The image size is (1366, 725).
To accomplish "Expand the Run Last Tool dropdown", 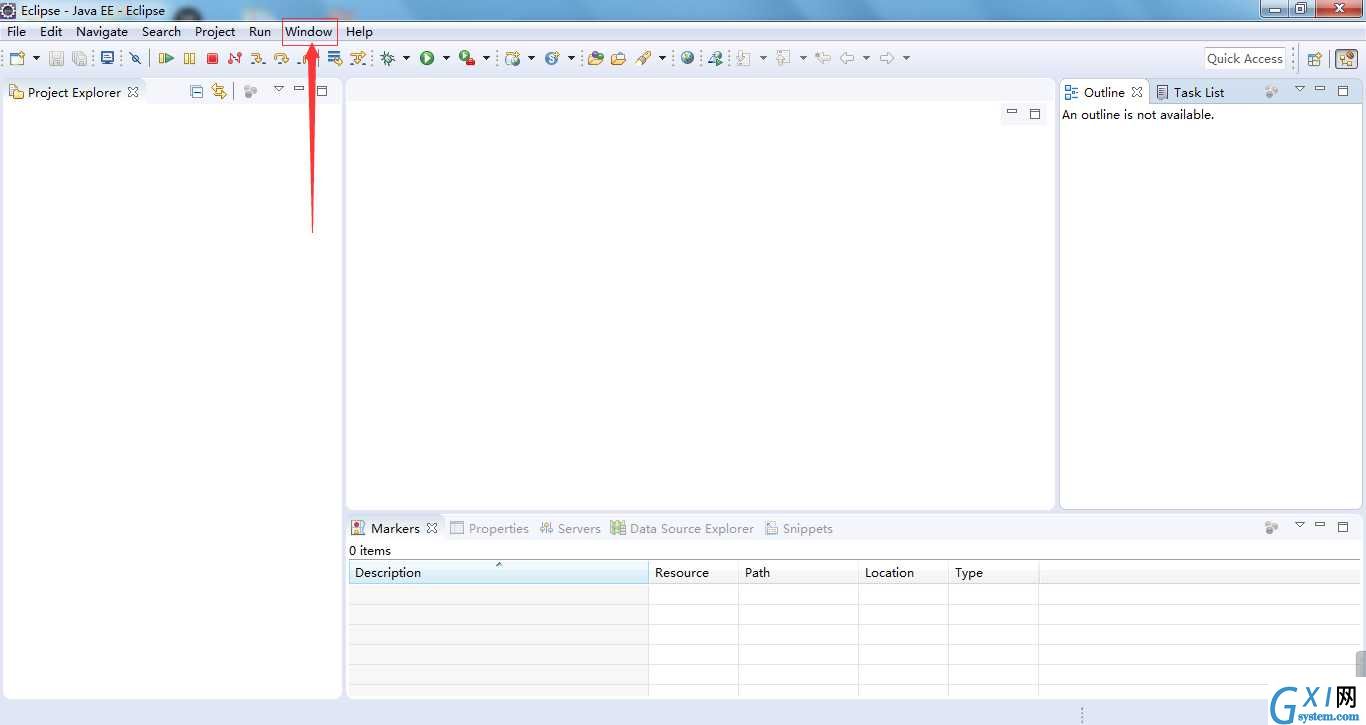I will click(486, 58).
